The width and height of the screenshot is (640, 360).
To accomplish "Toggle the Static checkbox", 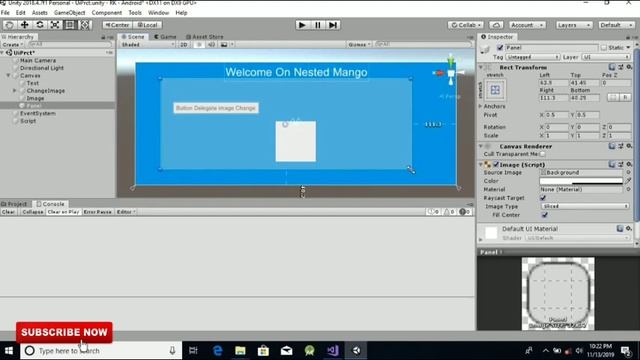I will coord(604,48).
